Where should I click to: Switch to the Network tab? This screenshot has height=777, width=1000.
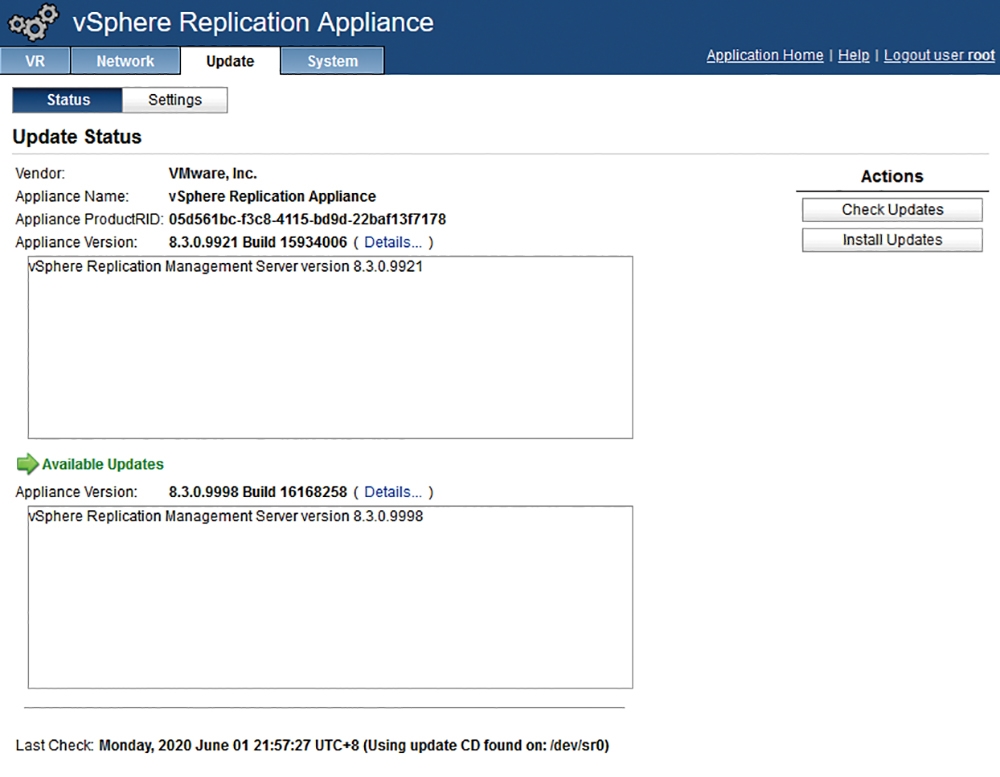pyautogui.click(x=125, y=61)
